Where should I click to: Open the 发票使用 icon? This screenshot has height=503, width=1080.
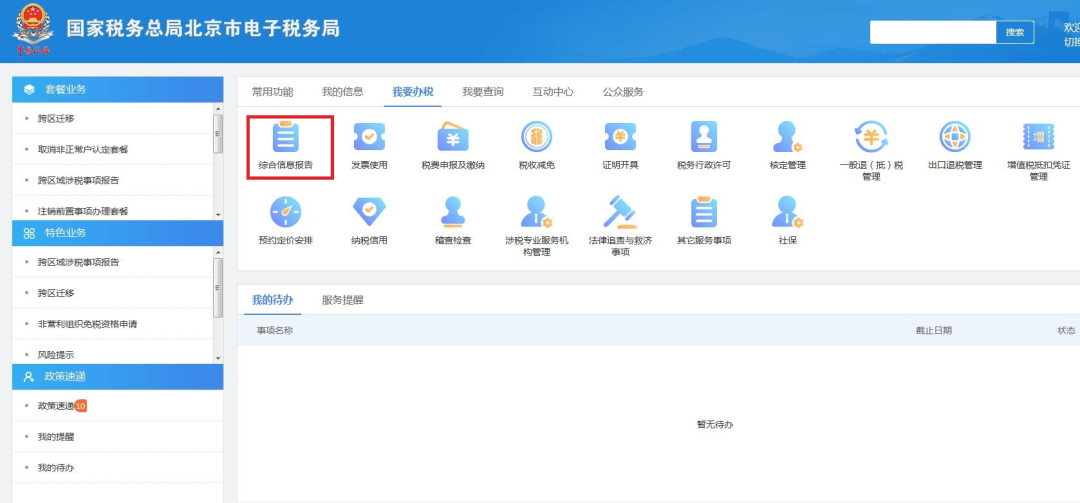[369, 136]
